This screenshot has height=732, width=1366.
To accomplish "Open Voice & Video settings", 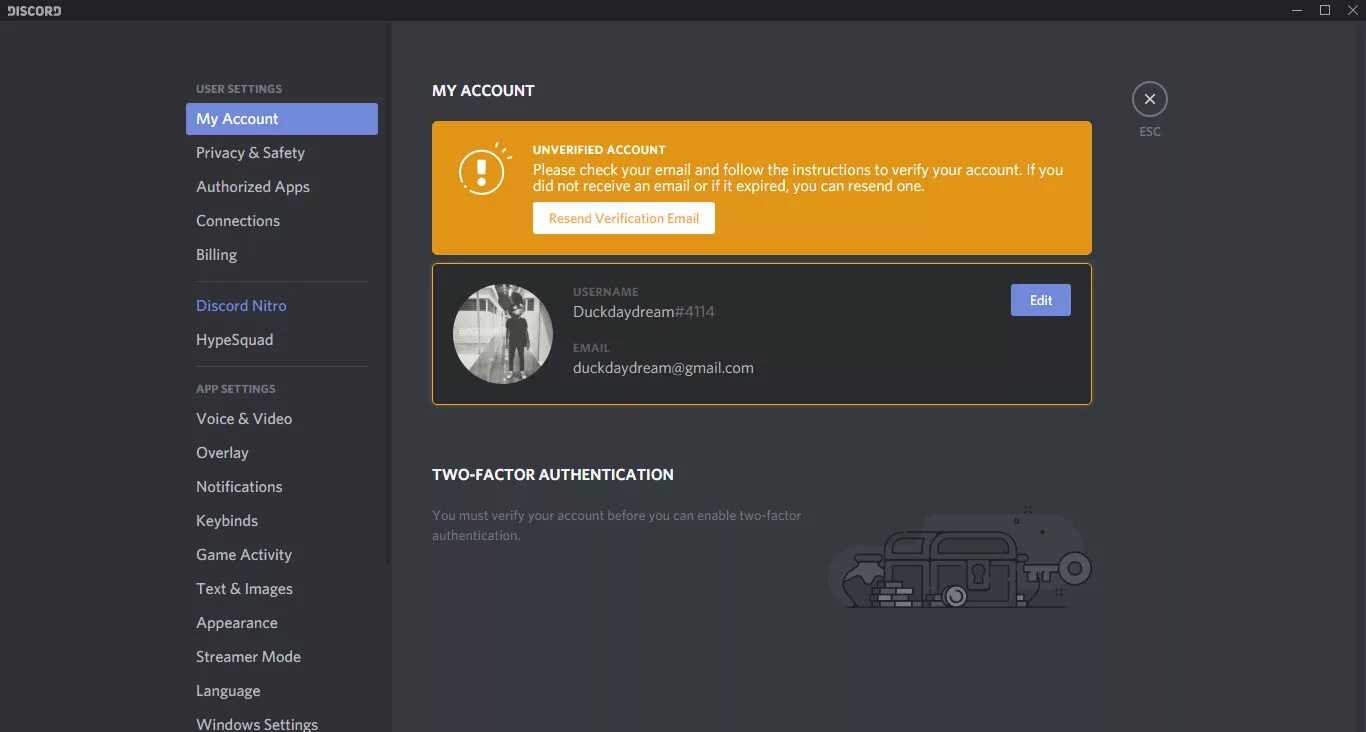I will point(282,419).
